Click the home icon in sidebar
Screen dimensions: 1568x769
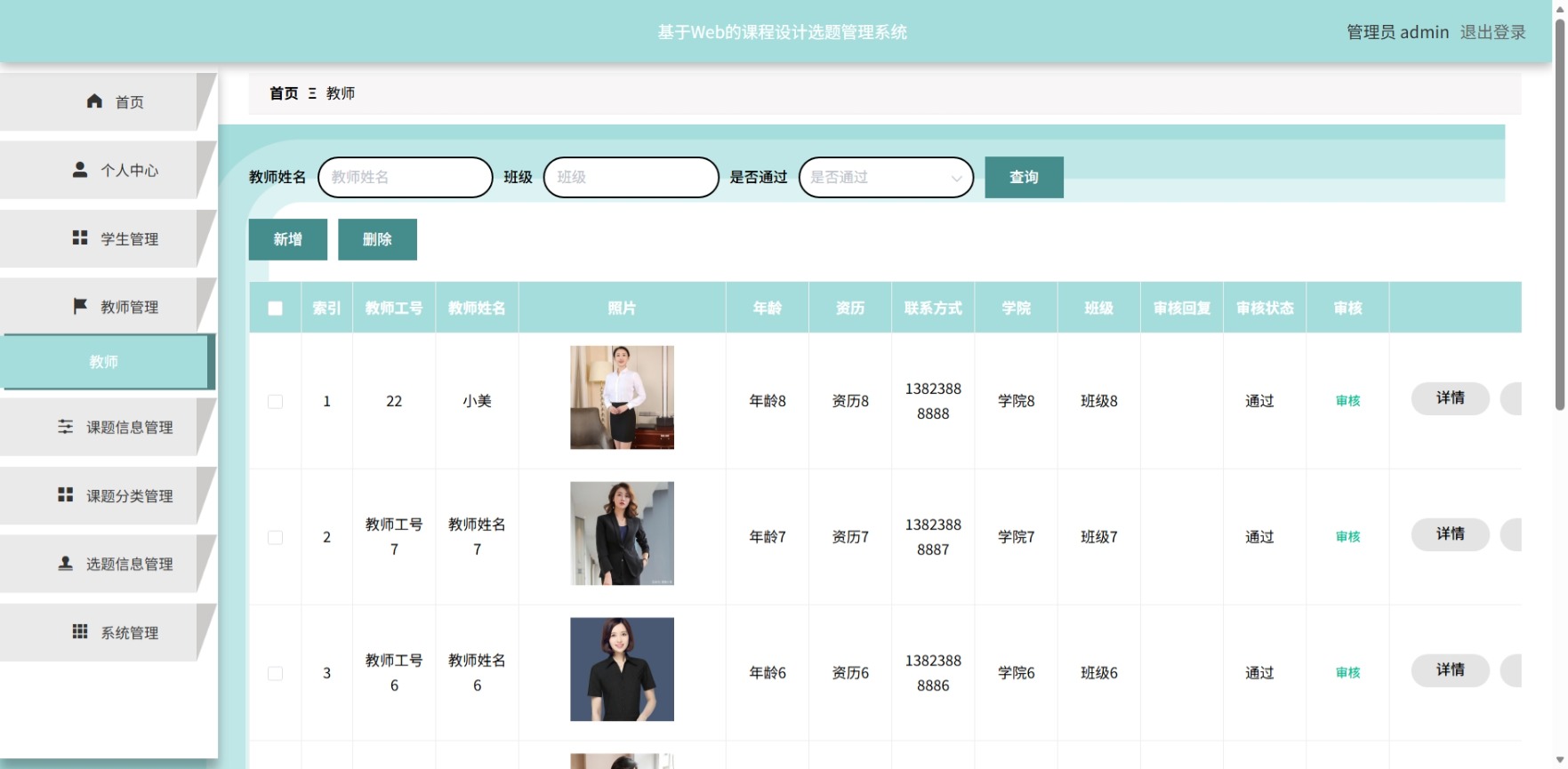pyautogui.click(x=94, y=101)
